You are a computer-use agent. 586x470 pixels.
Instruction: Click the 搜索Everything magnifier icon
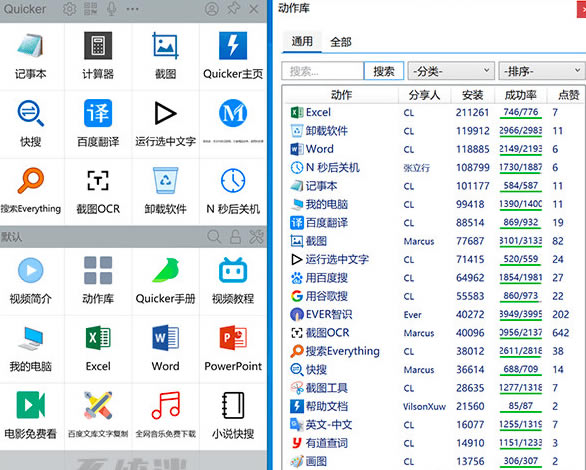(31, 181)
